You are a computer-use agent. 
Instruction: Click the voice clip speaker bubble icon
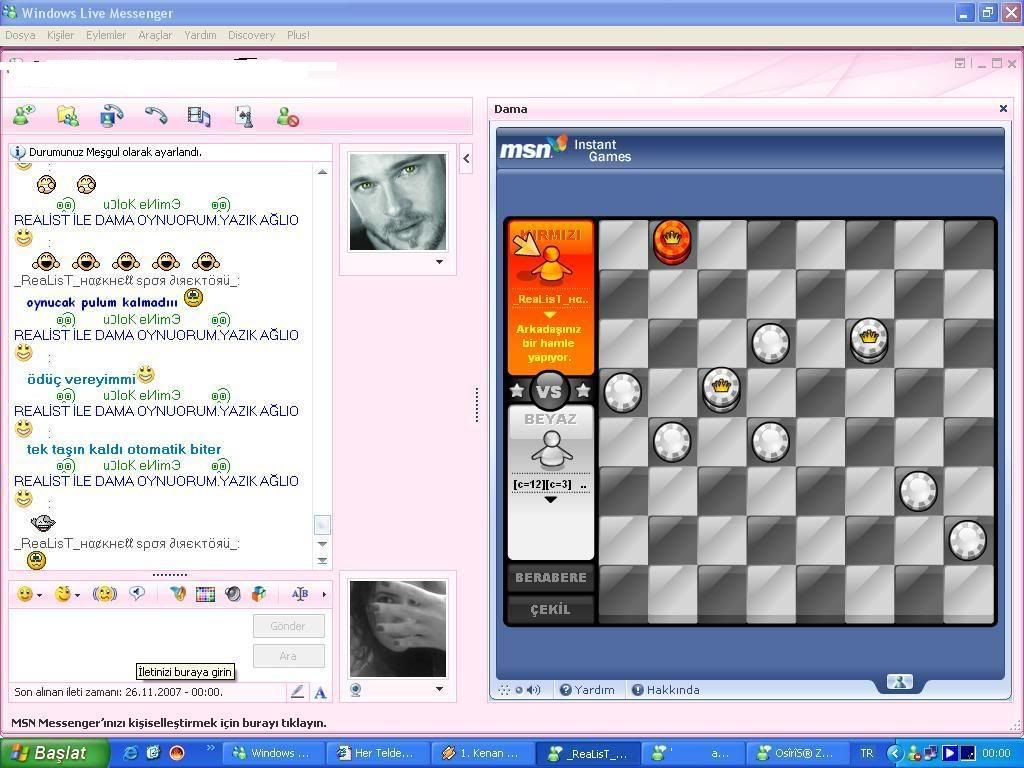click(137, 594)
